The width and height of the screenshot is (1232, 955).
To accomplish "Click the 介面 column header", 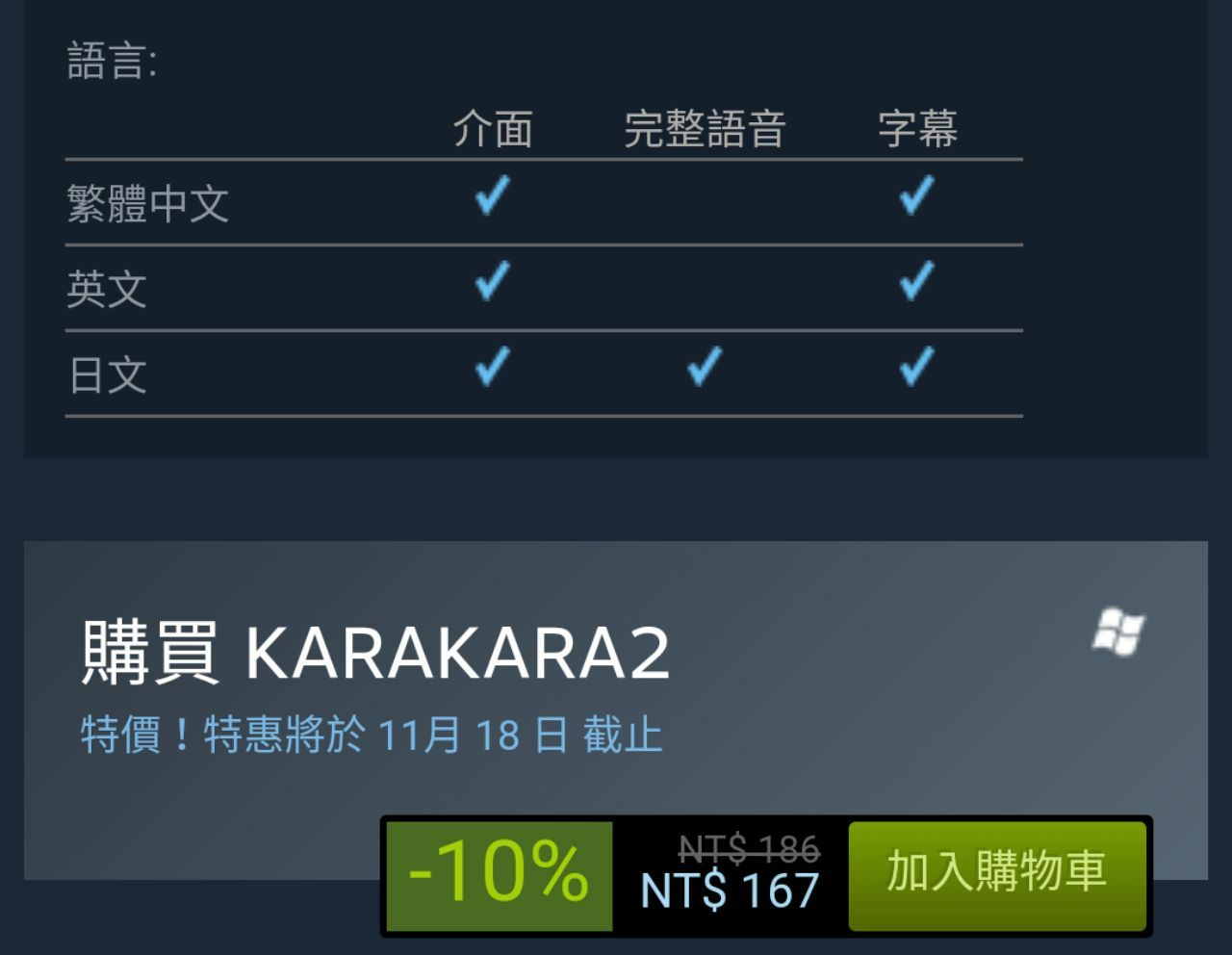I will 493,128.
